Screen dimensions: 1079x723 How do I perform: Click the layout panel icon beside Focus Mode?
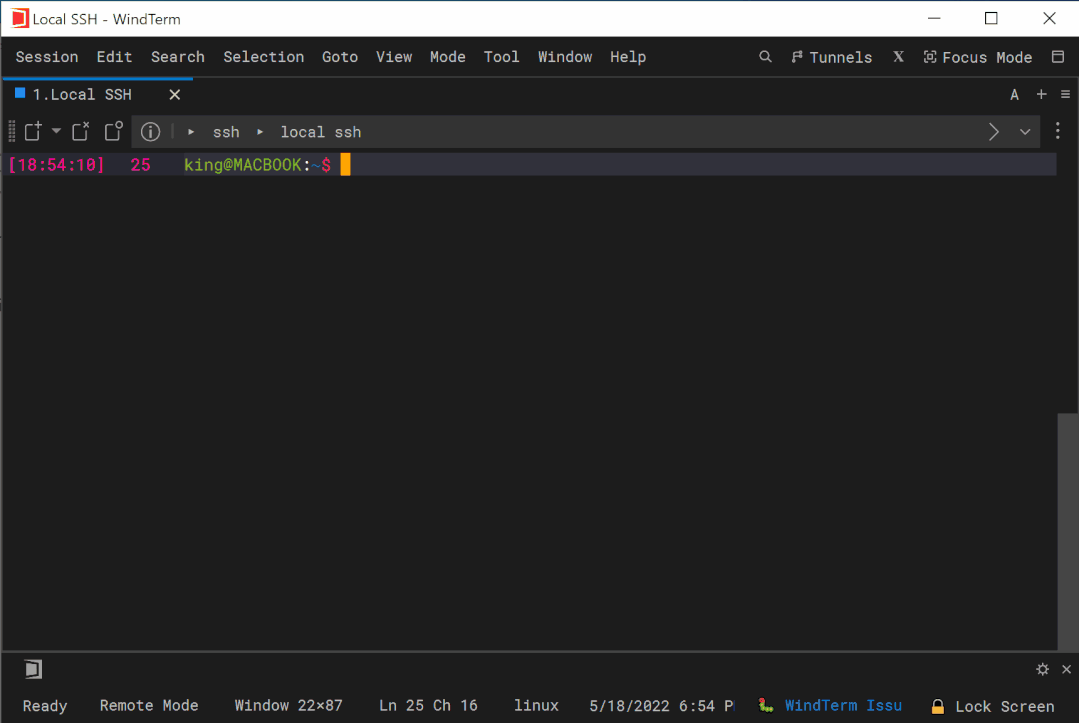click(1058, 57)
